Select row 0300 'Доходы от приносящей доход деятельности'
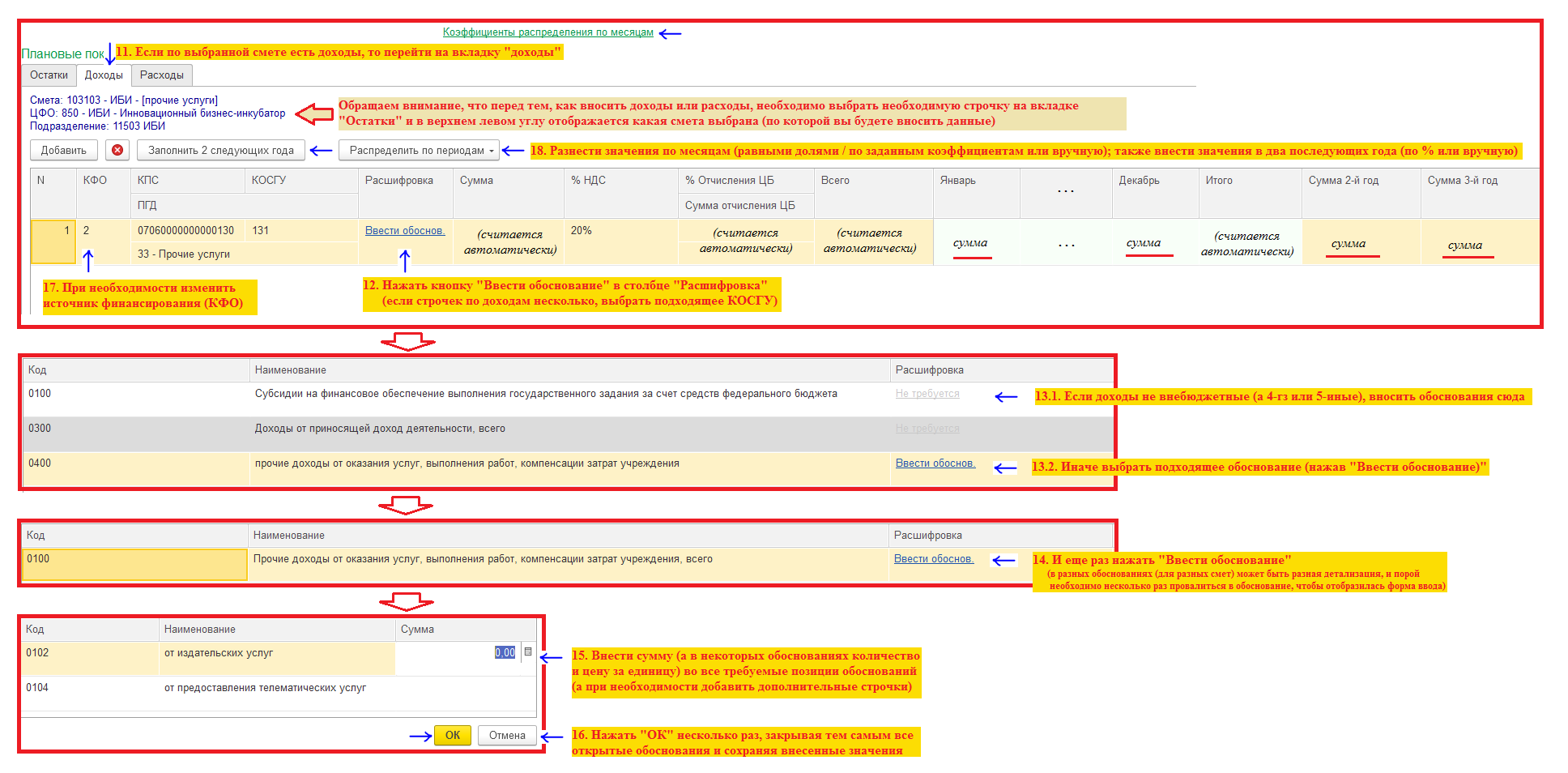Screen dimensions: 1568x773 [x=380, y=429]
